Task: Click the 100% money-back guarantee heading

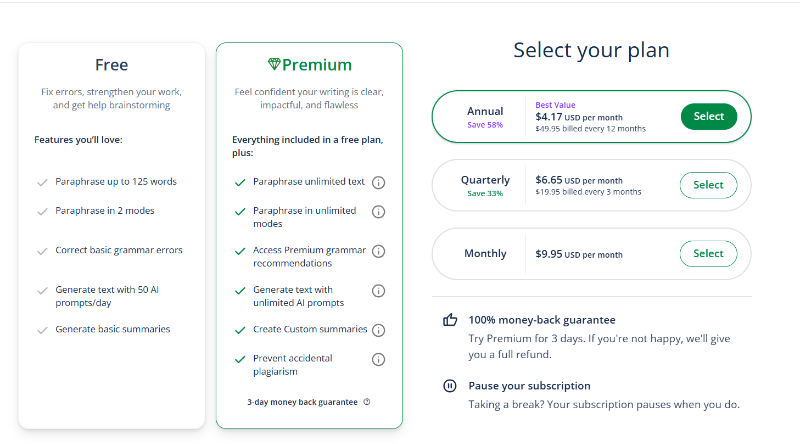Action: click(542, 320)
